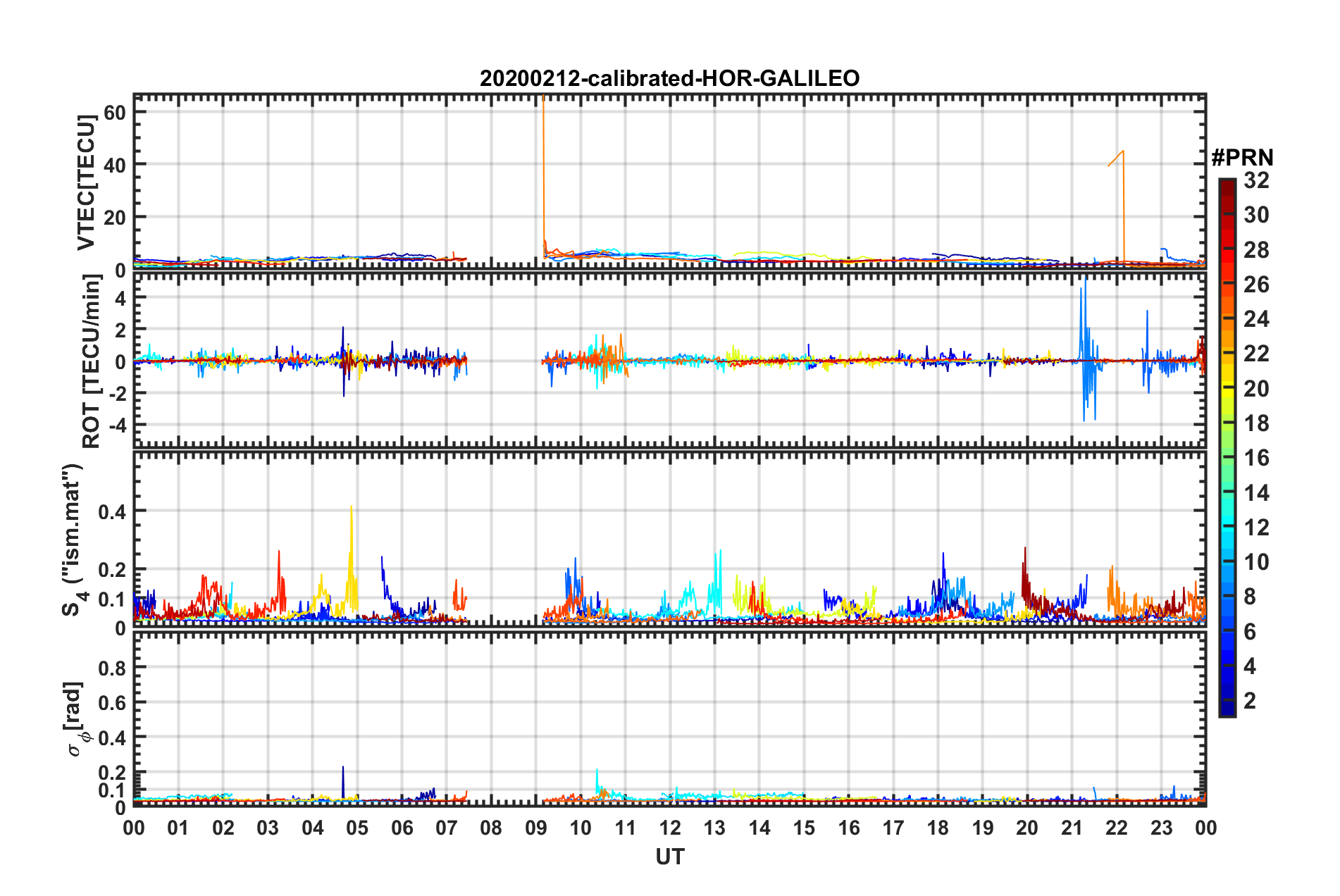This screenshot has height=896, width=1340.
Task: Click the 05 hour tick label
Action: 357,828
